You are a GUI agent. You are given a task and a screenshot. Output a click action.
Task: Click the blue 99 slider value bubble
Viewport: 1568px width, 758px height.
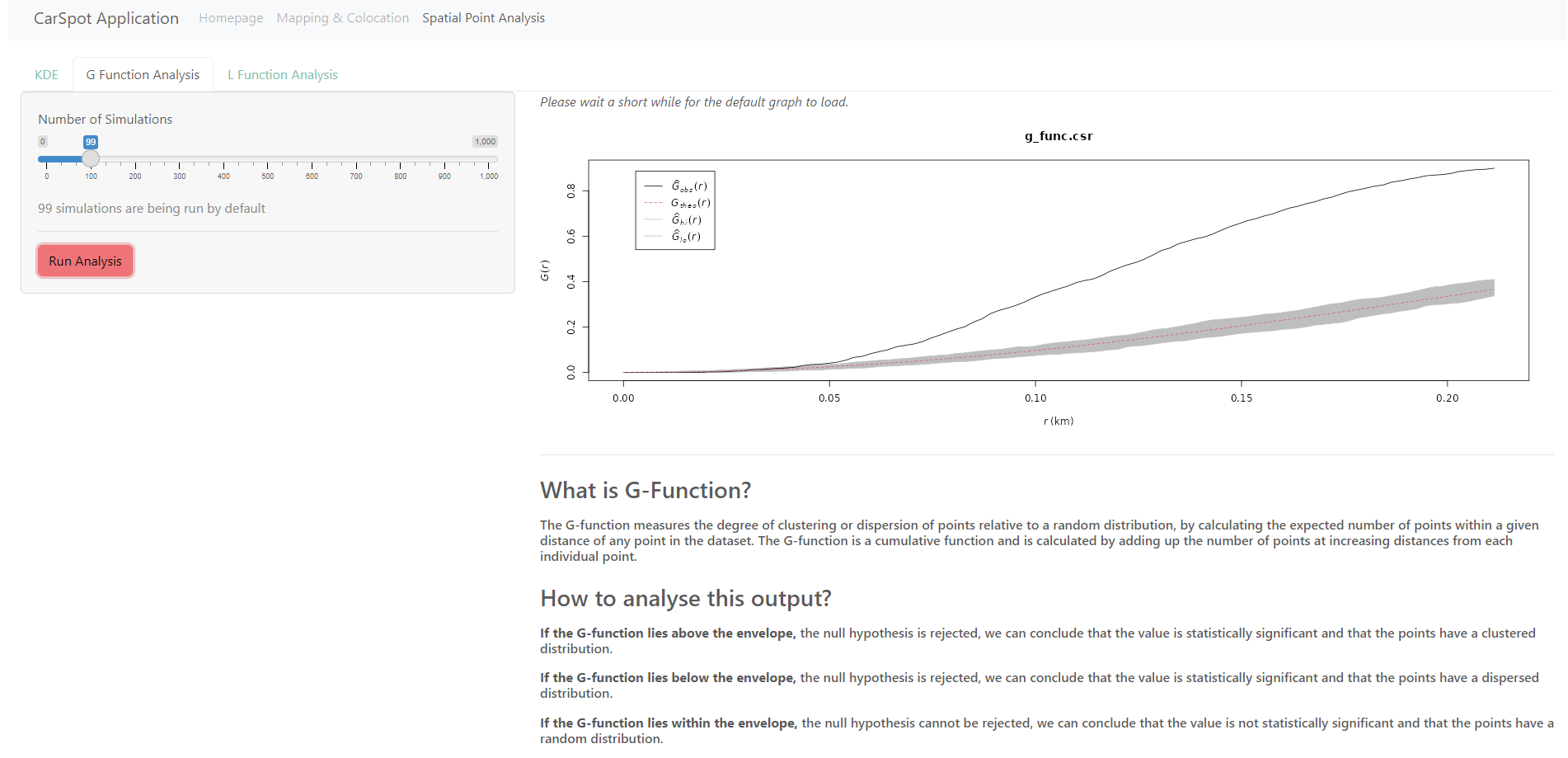pos(91,142)
